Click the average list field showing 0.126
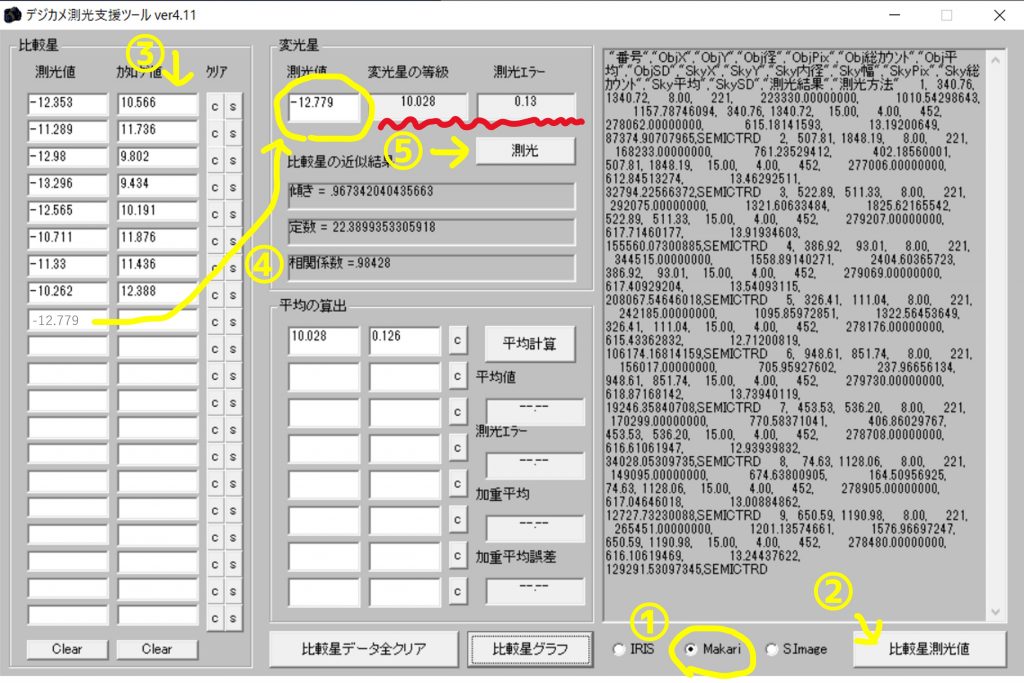1024x683 pixels. point(405,341)
